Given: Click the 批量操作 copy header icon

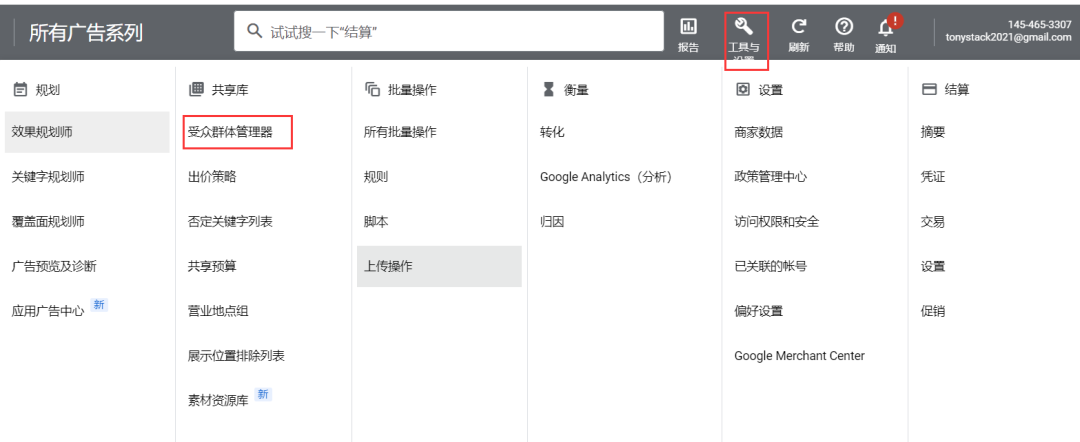Looking at the screenshot, I should [373, 89].
